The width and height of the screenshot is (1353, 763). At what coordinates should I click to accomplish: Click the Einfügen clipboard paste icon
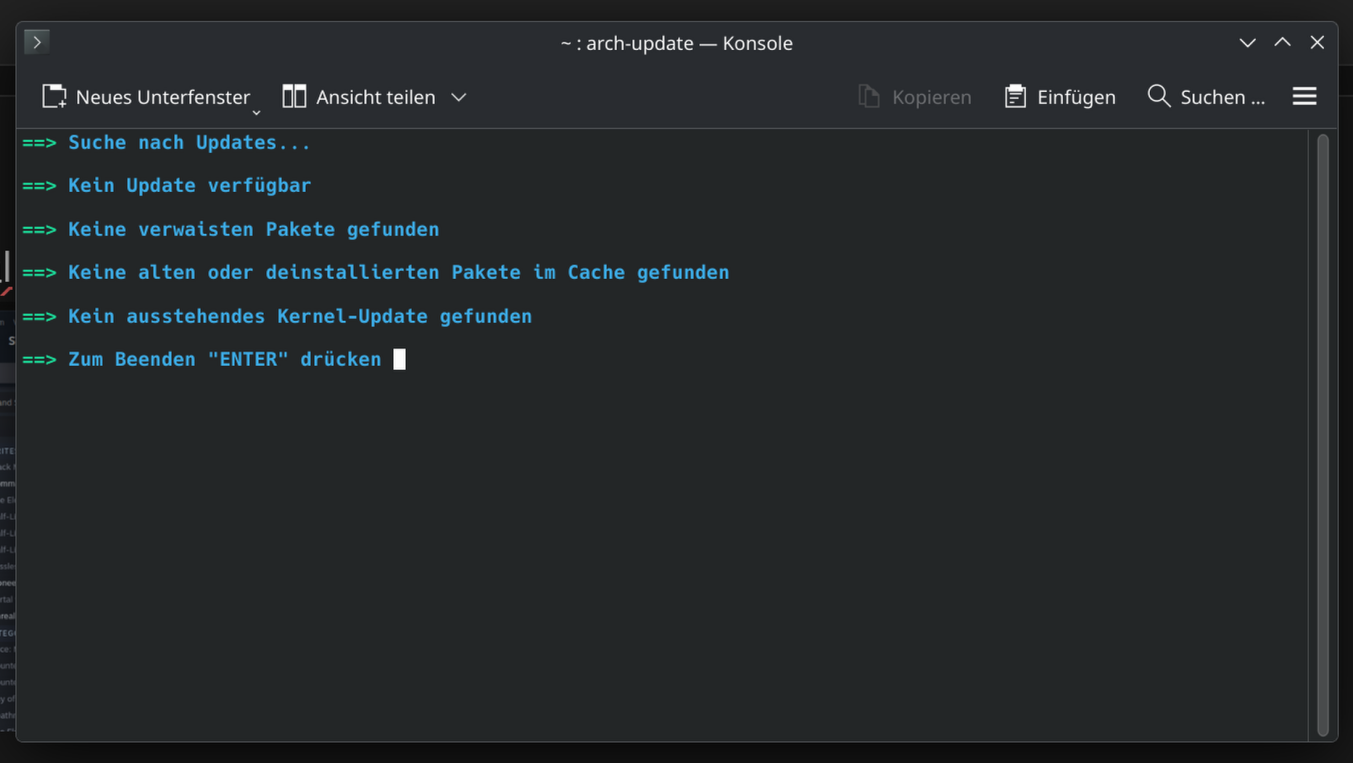[1015, 97]
